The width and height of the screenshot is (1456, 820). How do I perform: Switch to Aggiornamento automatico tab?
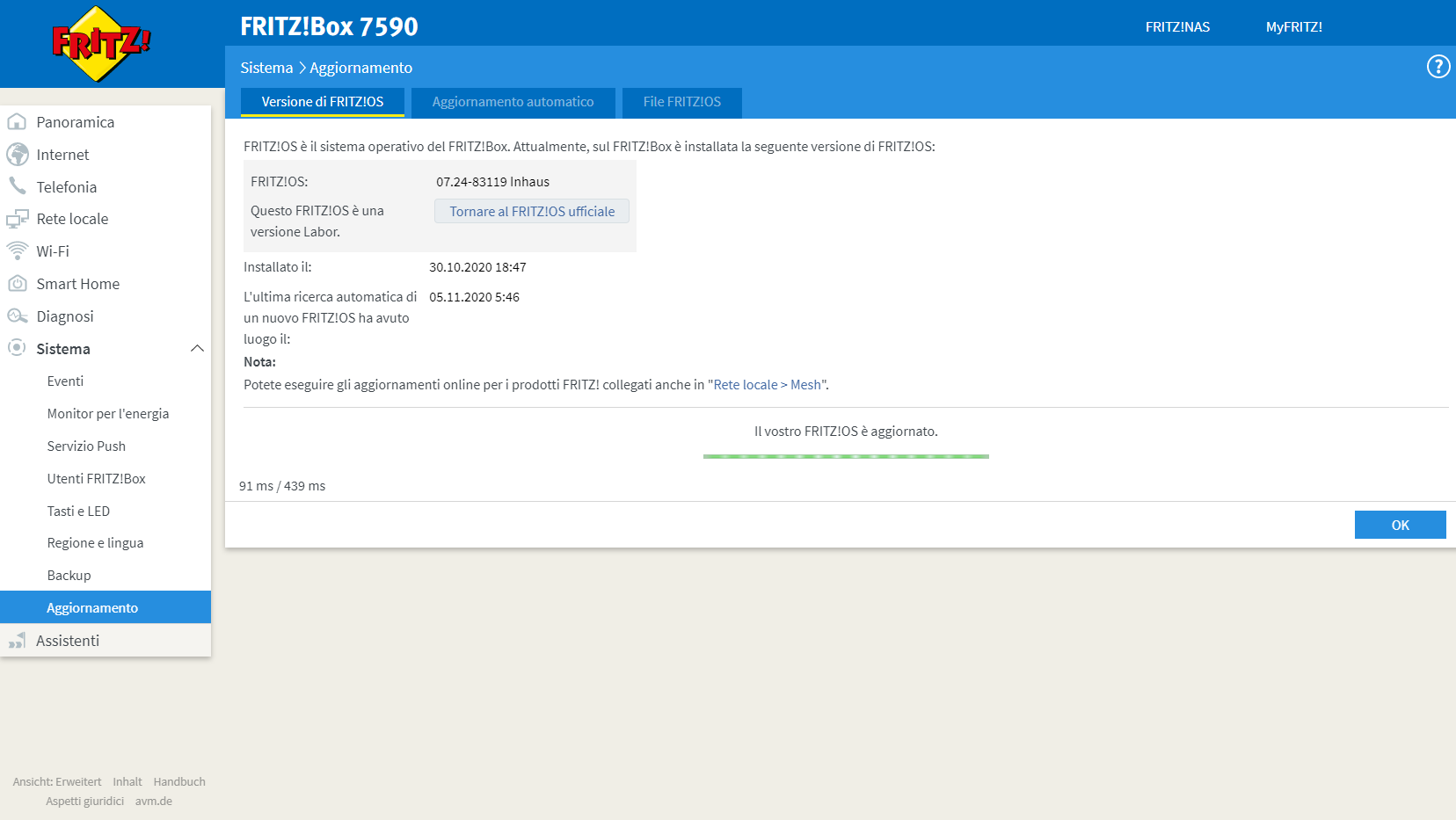click(x=513, y=102)
